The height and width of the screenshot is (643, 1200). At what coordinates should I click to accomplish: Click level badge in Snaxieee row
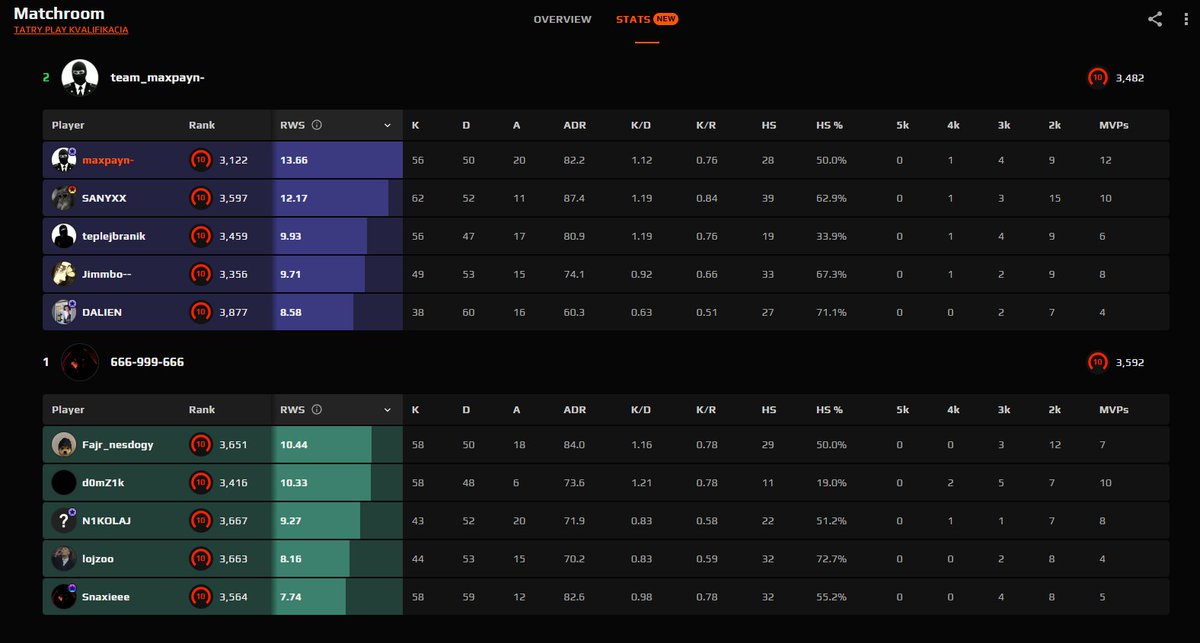(x=200, y=596)
